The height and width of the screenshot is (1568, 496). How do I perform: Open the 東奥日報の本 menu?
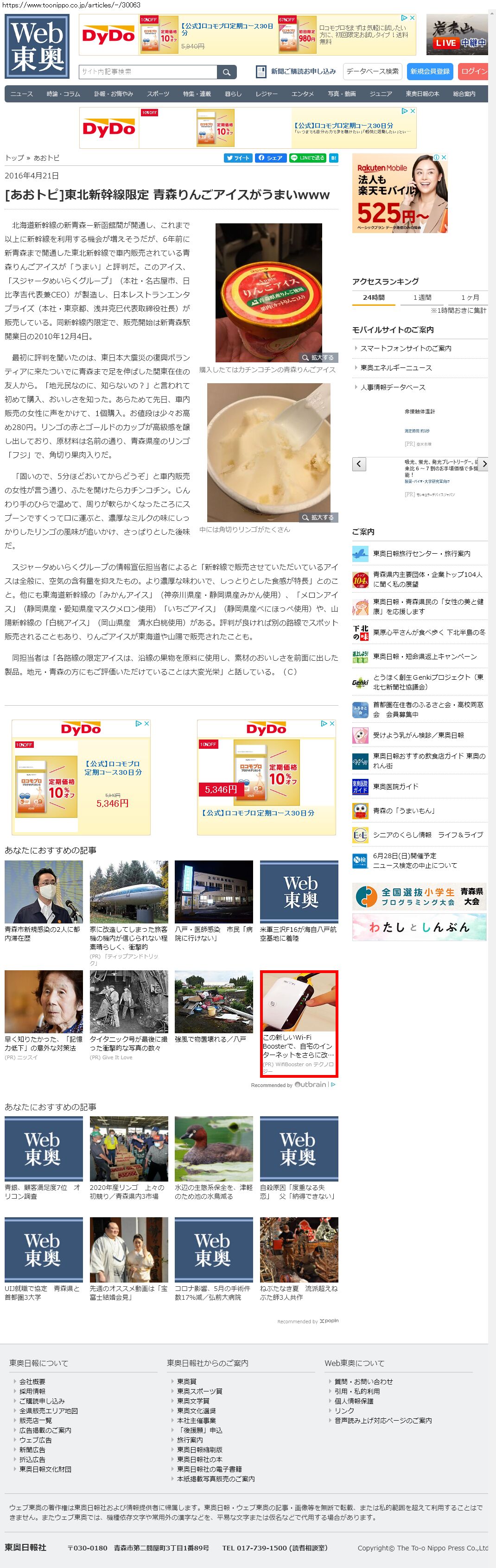click(422, 94)
